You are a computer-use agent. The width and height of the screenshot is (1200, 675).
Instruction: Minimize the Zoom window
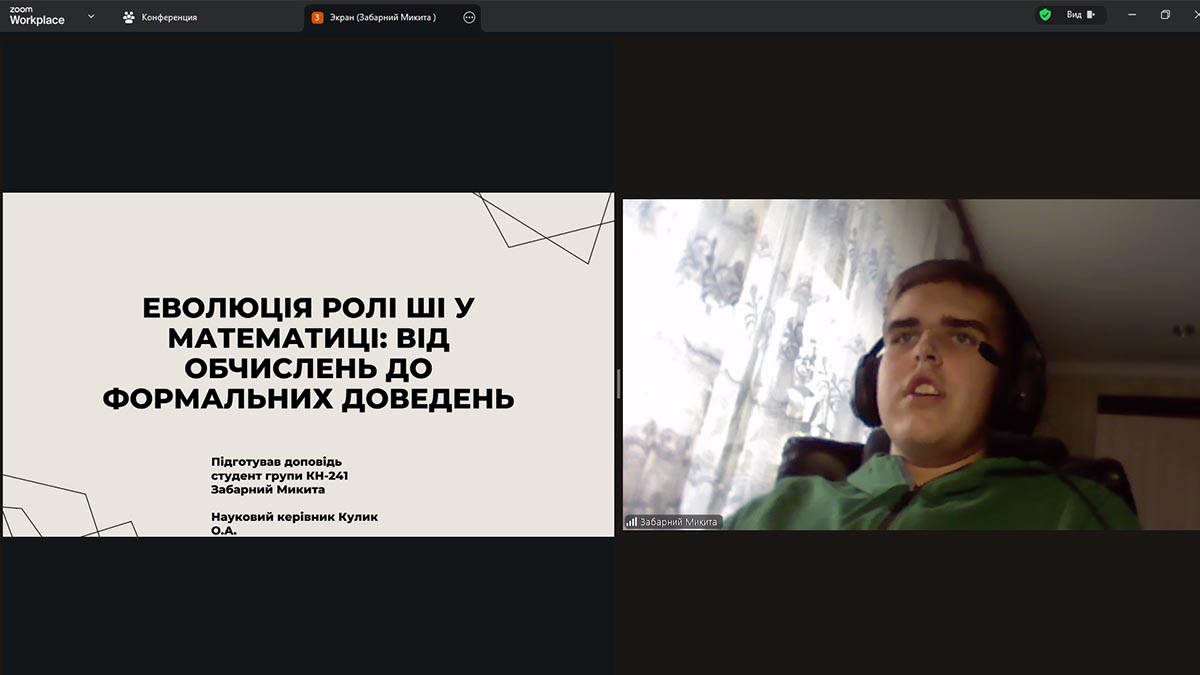click(x=1132, y=15)
